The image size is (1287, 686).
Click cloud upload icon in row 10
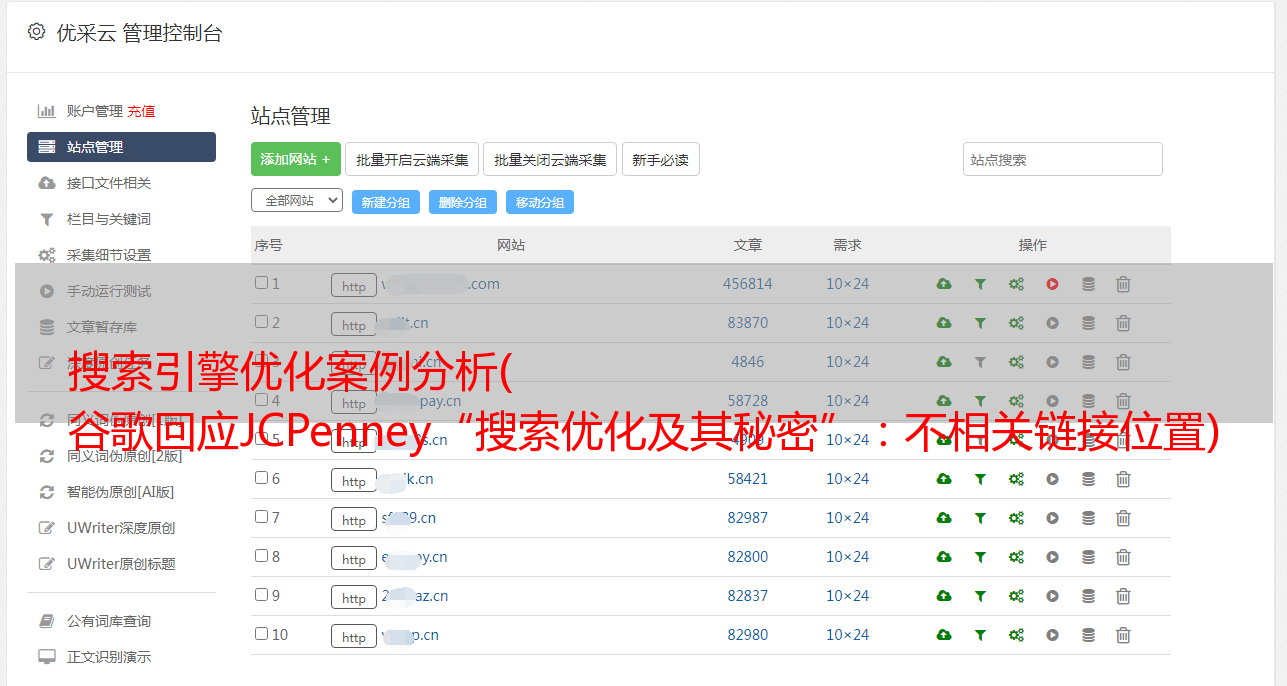coord(944,635)
